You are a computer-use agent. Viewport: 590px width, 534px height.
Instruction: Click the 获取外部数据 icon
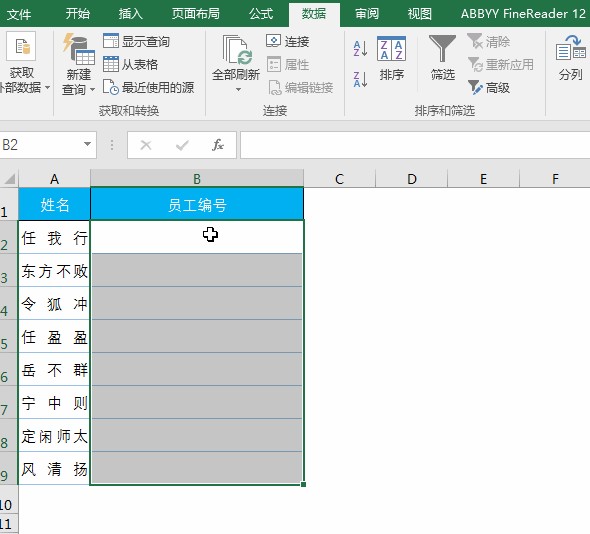click(21, 46)
